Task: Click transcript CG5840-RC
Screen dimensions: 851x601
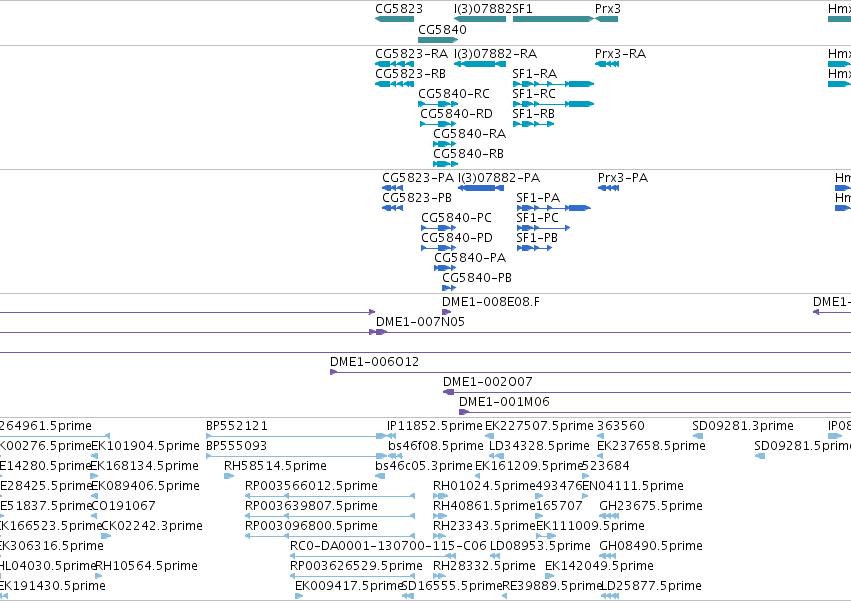Action: [438, 104]
